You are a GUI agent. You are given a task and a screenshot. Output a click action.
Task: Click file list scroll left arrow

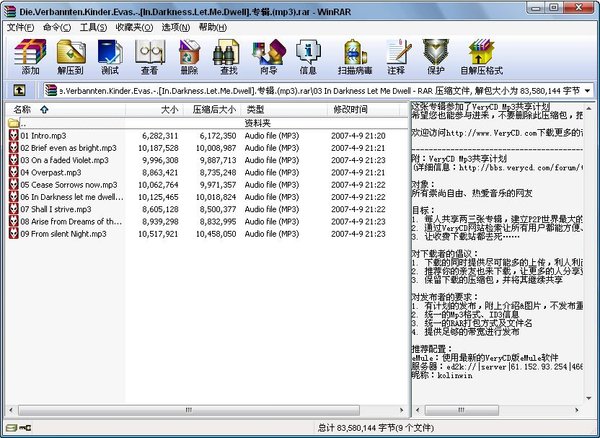click(x=11, y=410)
